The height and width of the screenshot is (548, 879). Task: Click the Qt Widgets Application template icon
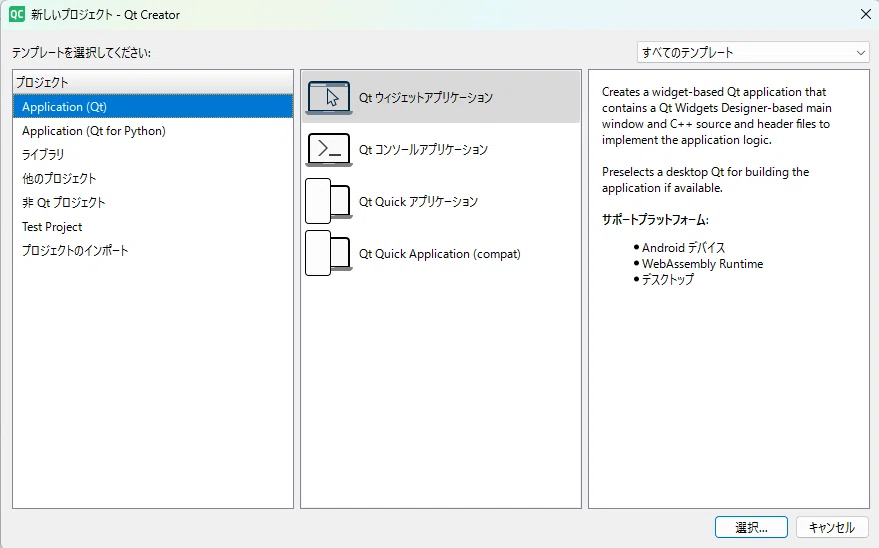pyautogui.click(x=329, y=97)
